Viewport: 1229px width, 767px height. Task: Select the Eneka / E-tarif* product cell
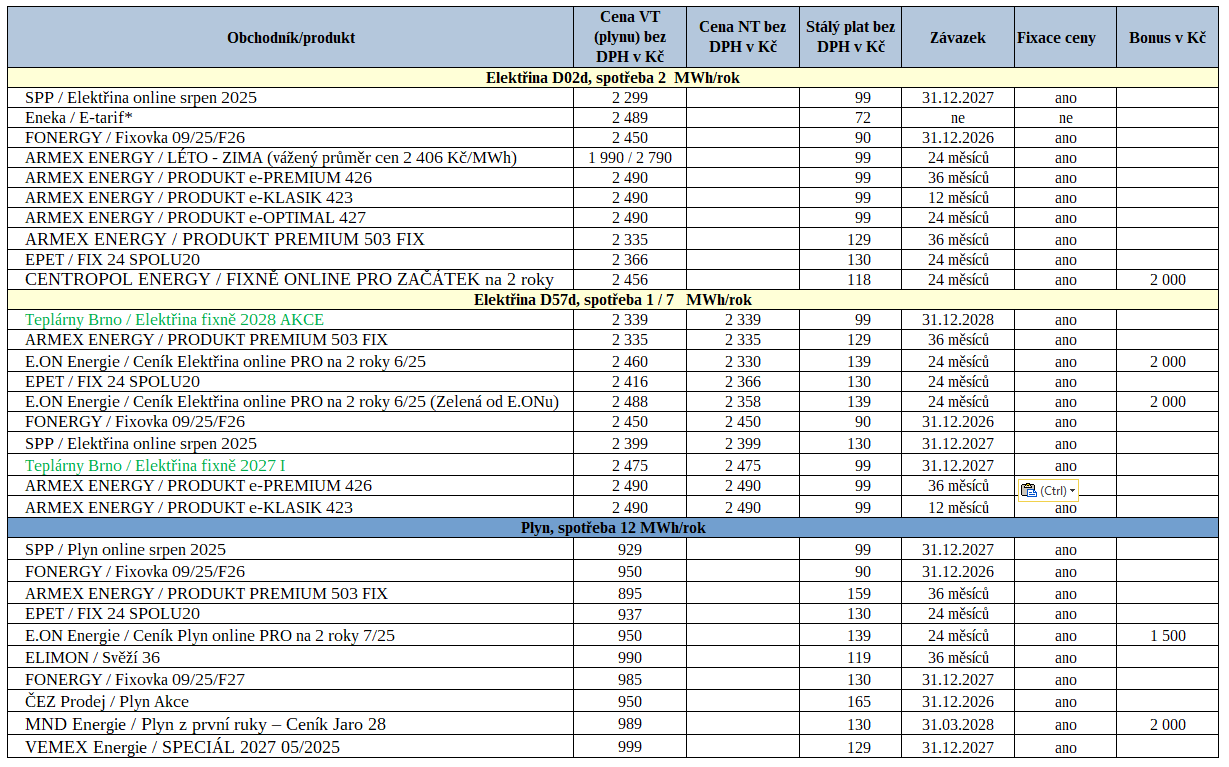[x=291, y=118]
